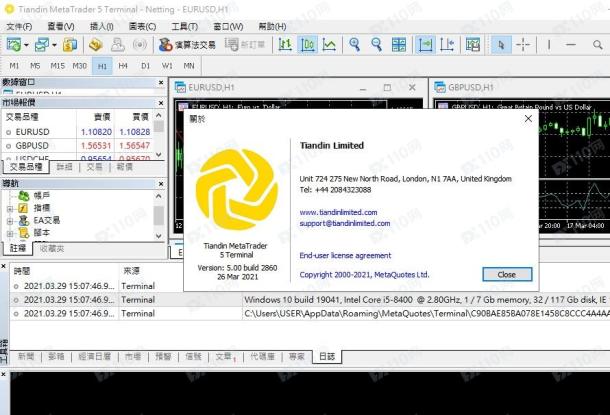The image size is (610, 415).
Task: Select M5 timeframe
Action: click(x=35, y=66)
